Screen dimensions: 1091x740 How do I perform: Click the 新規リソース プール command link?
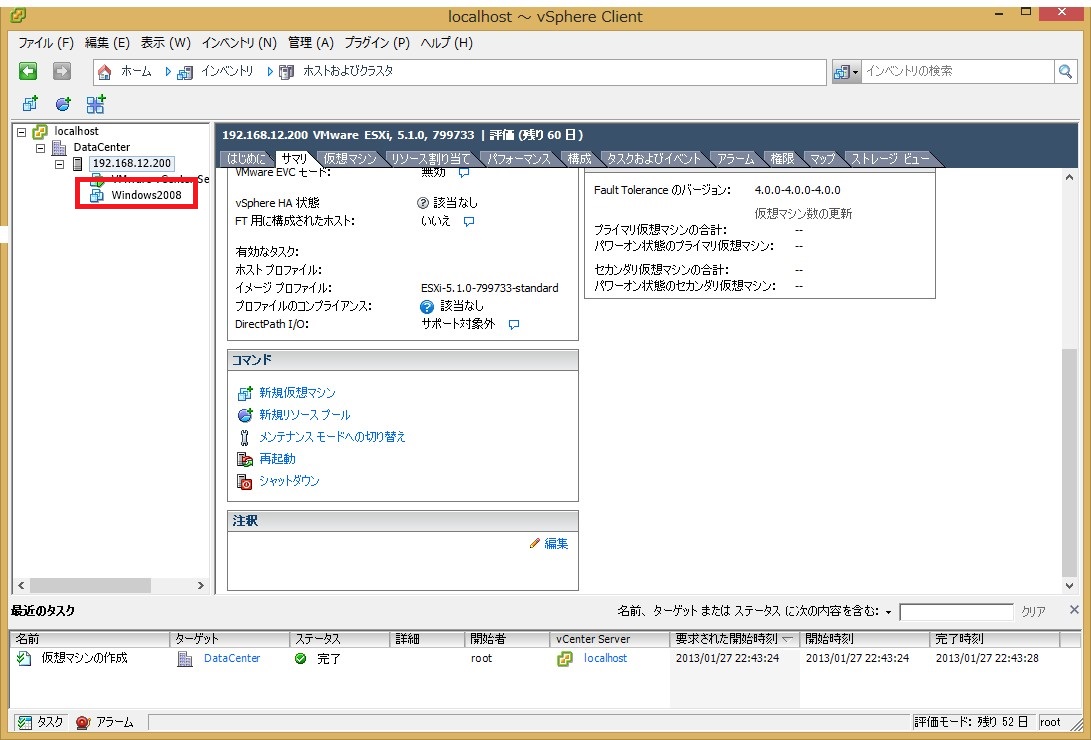[x=305, y=415]
